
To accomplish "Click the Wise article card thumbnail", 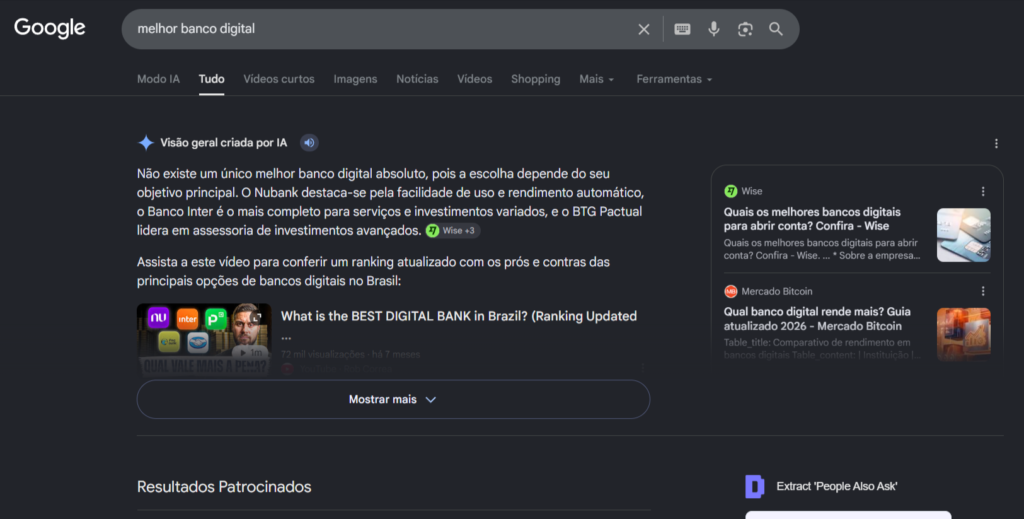I will 963,235.
